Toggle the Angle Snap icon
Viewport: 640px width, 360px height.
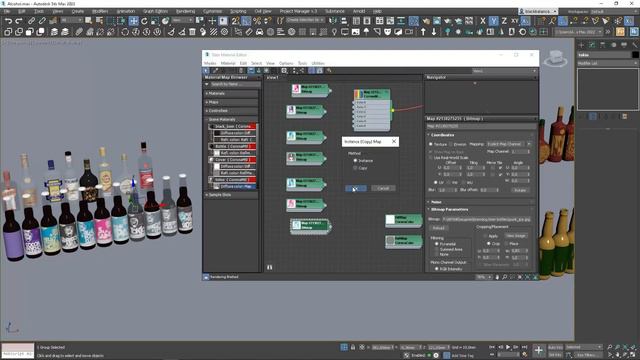[246, 21]
